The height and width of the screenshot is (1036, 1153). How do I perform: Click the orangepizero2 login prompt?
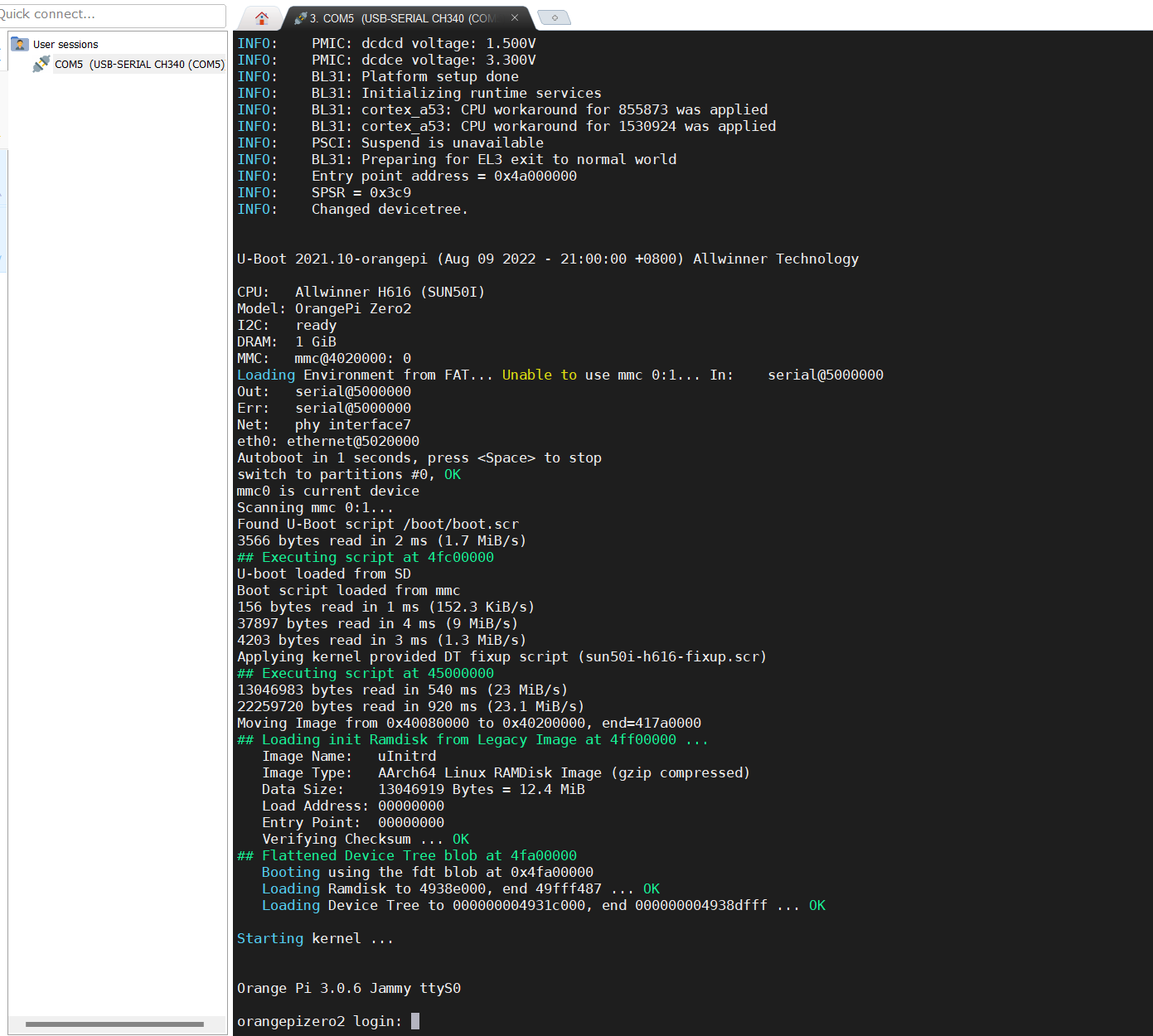point(319,1021)
